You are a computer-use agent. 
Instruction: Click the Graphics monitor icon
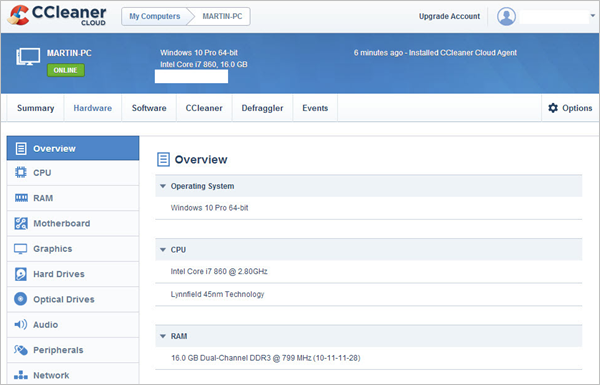(21, 249)
